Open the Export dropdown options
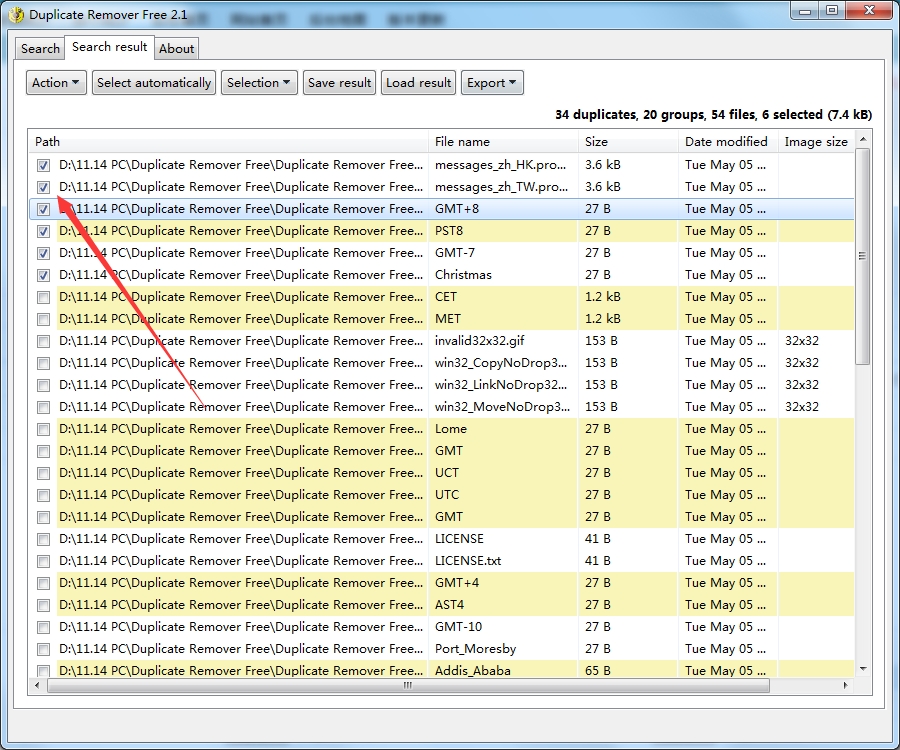Viewport: 900px width, 750px height. (x=492, y=83)
